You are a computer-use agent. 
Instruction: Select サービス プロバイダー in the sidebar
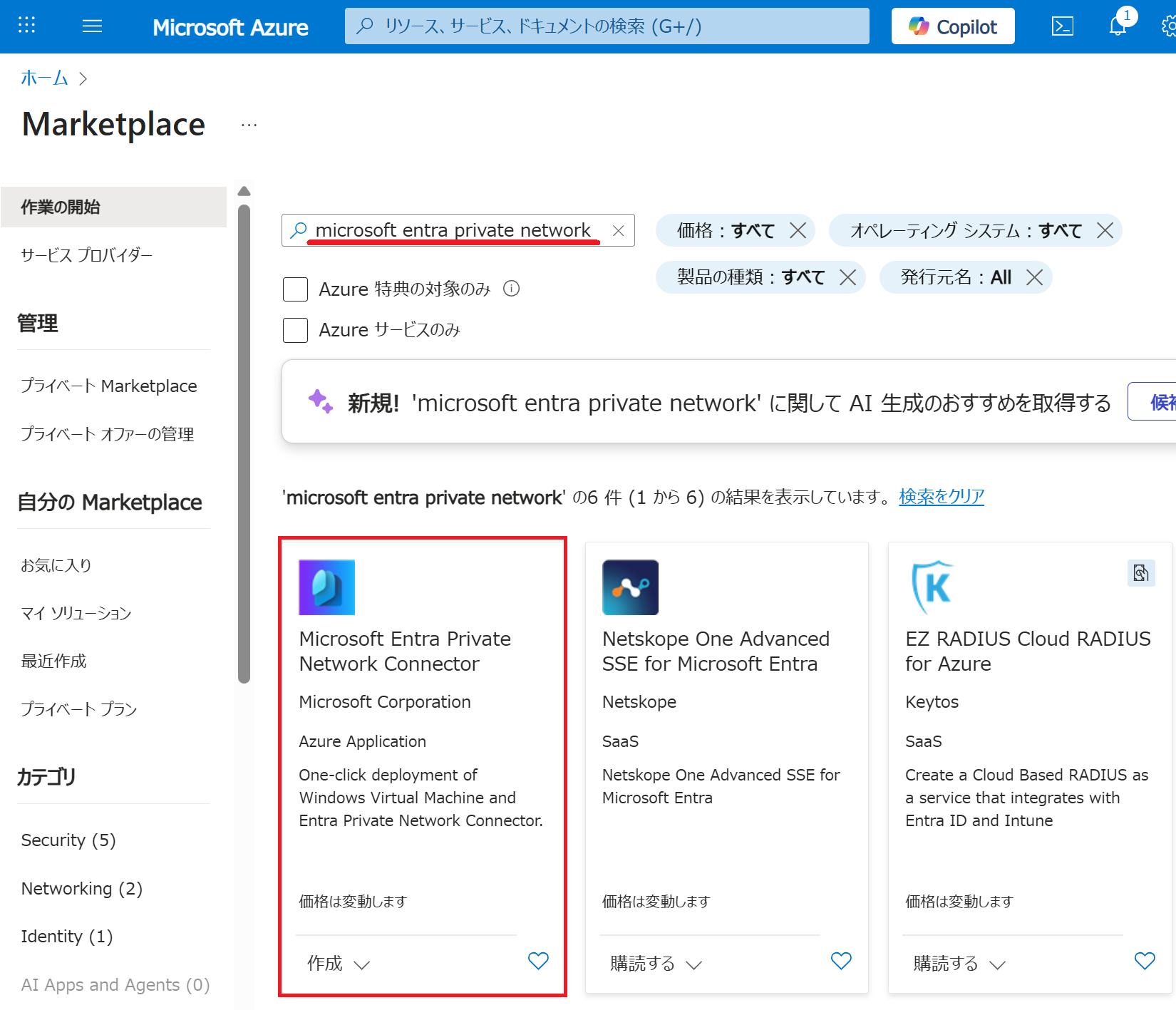86,255
